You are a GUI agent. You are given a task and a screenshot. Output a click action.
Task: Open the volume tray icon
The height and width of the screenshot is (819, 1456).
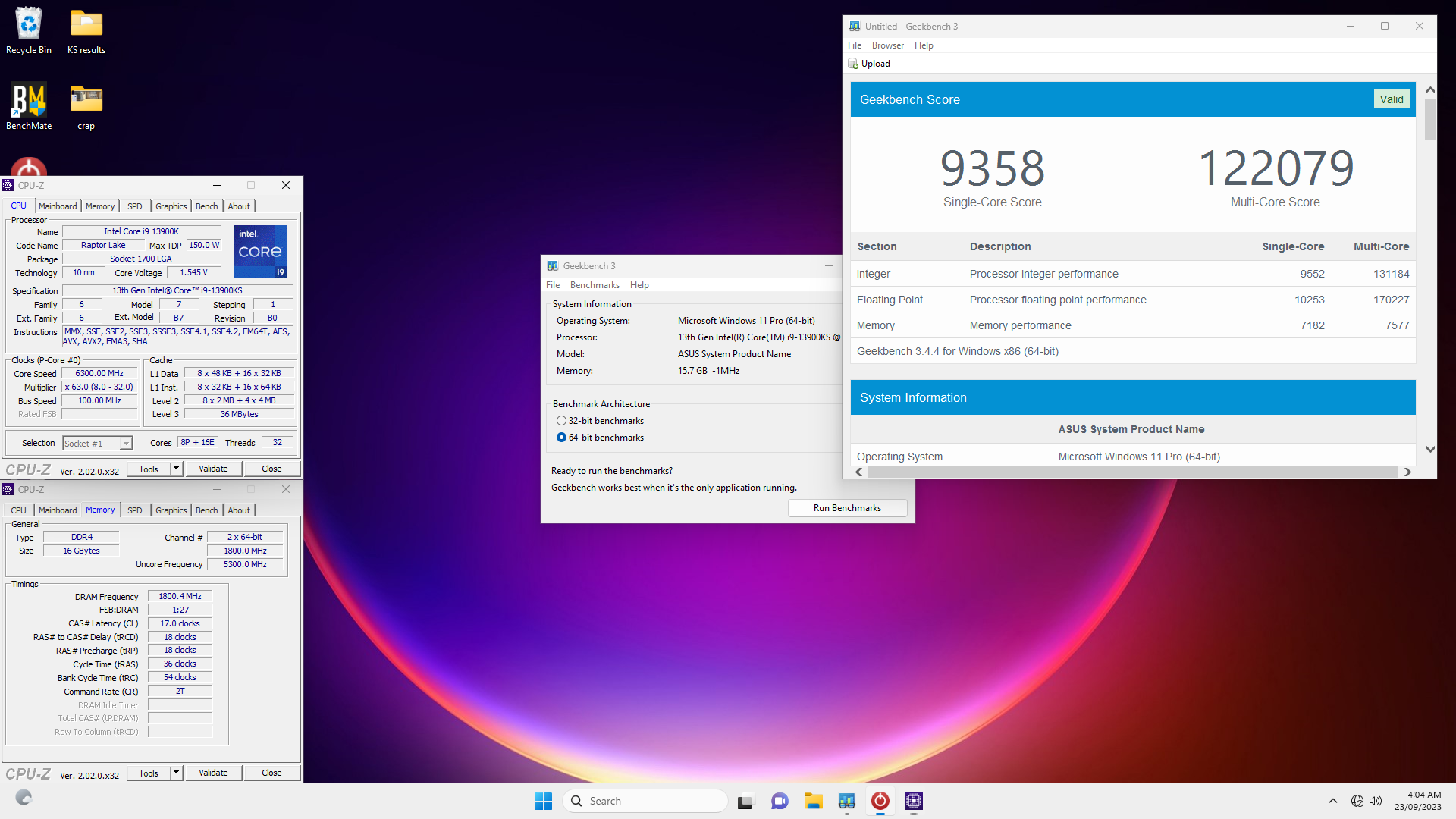[1376, 801]
